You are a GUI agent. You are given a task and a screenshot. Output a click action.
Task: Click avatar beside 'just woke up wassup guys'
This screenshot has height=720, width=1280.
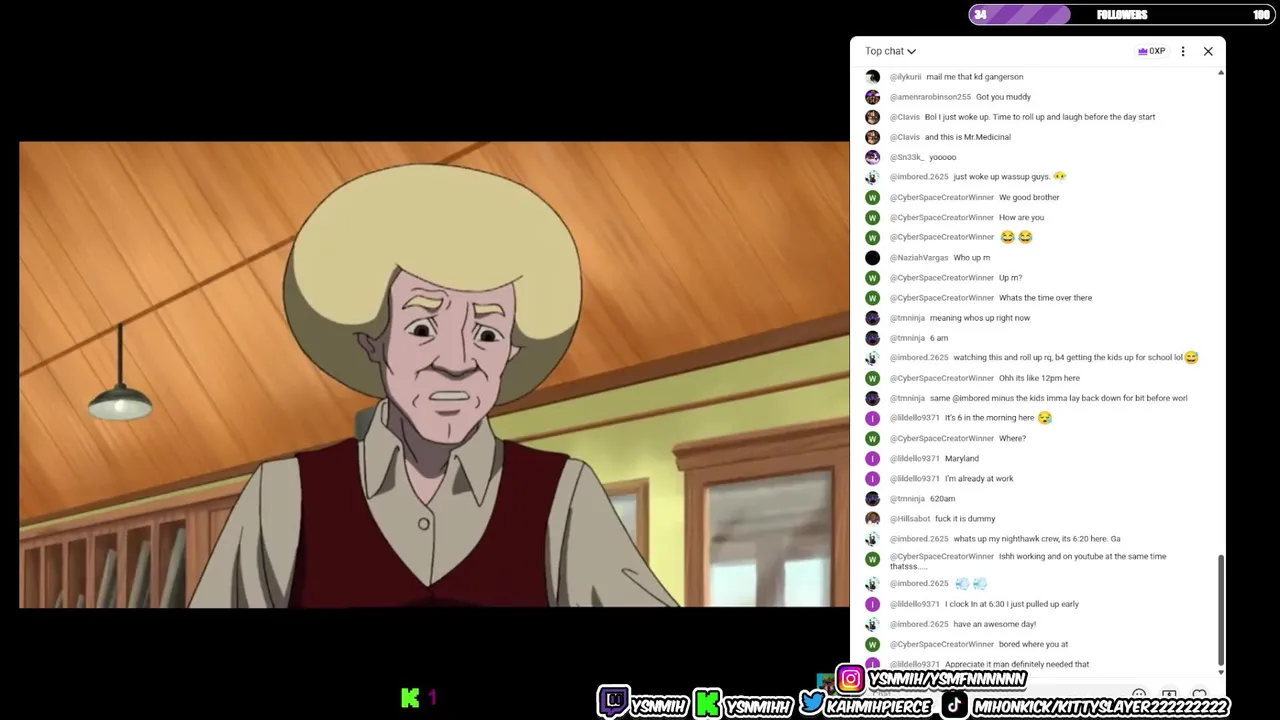point(873,177)
